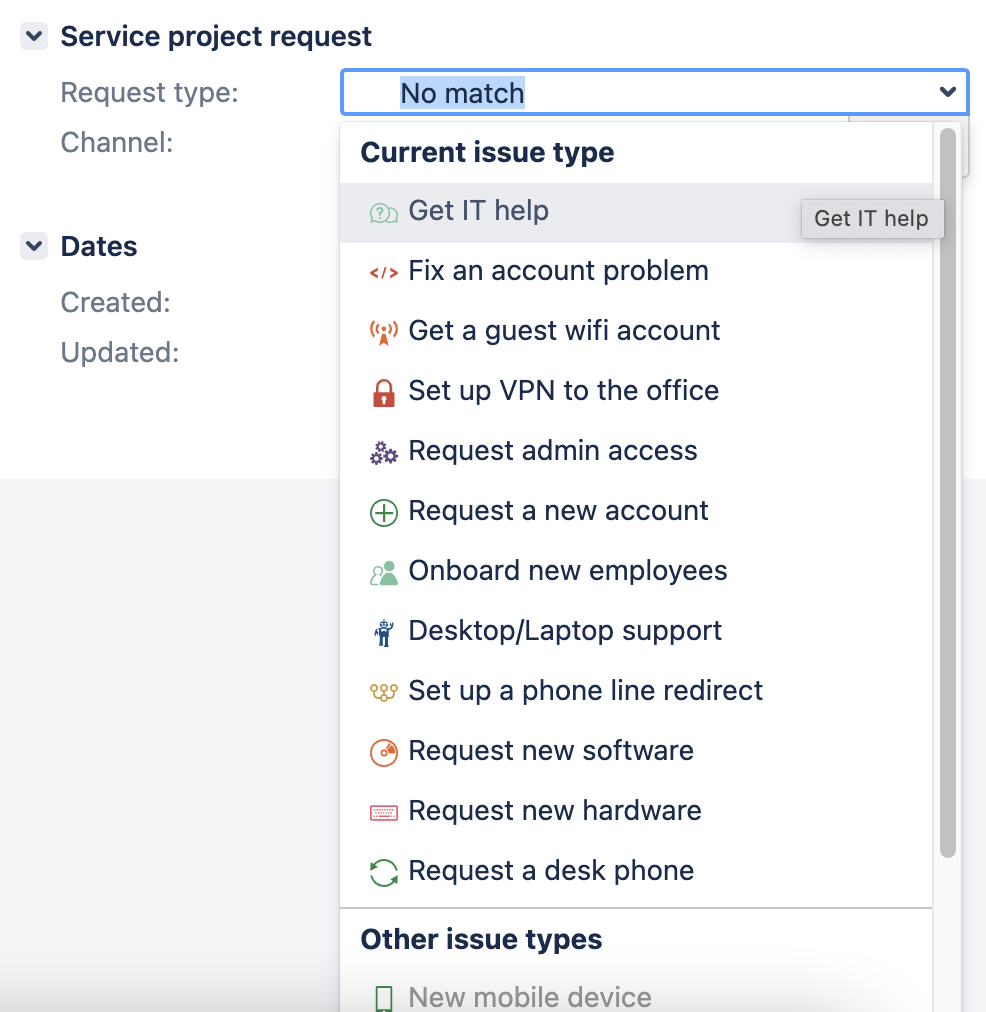
Task: Click the Request type dropdown arrow
Action: click(x=947, y=93)
